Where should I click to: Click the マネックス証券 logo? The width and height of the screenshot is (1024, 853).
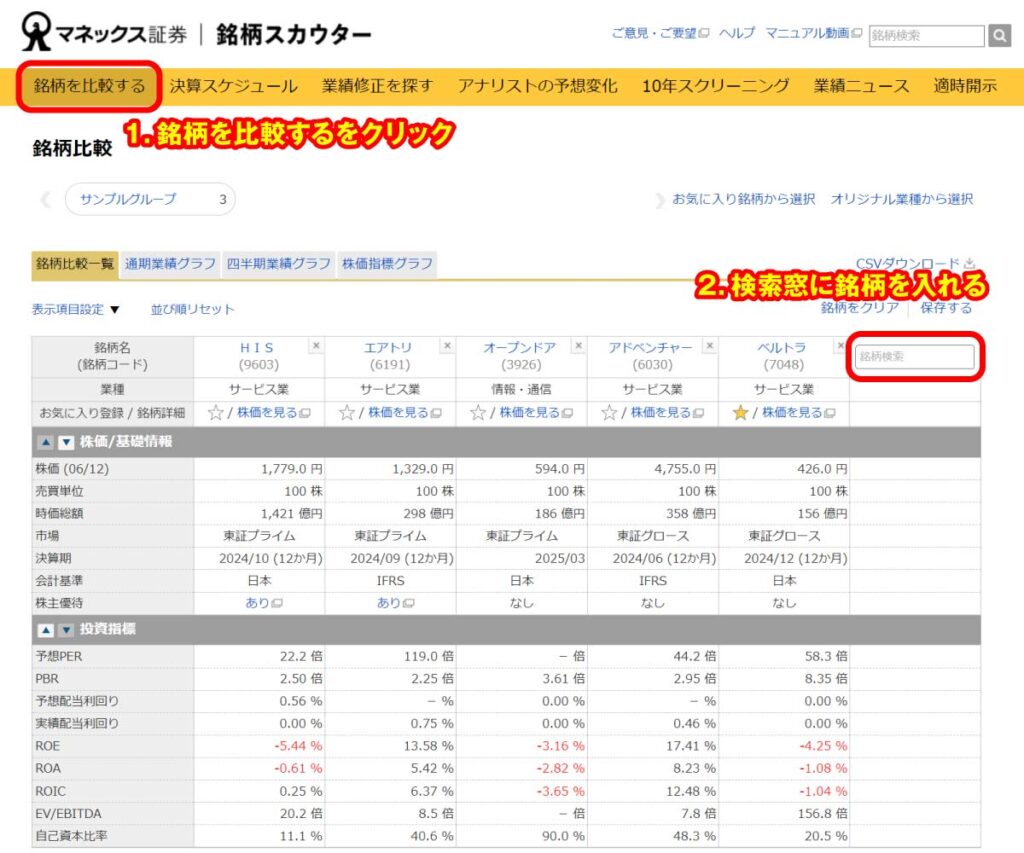(104, 33)
